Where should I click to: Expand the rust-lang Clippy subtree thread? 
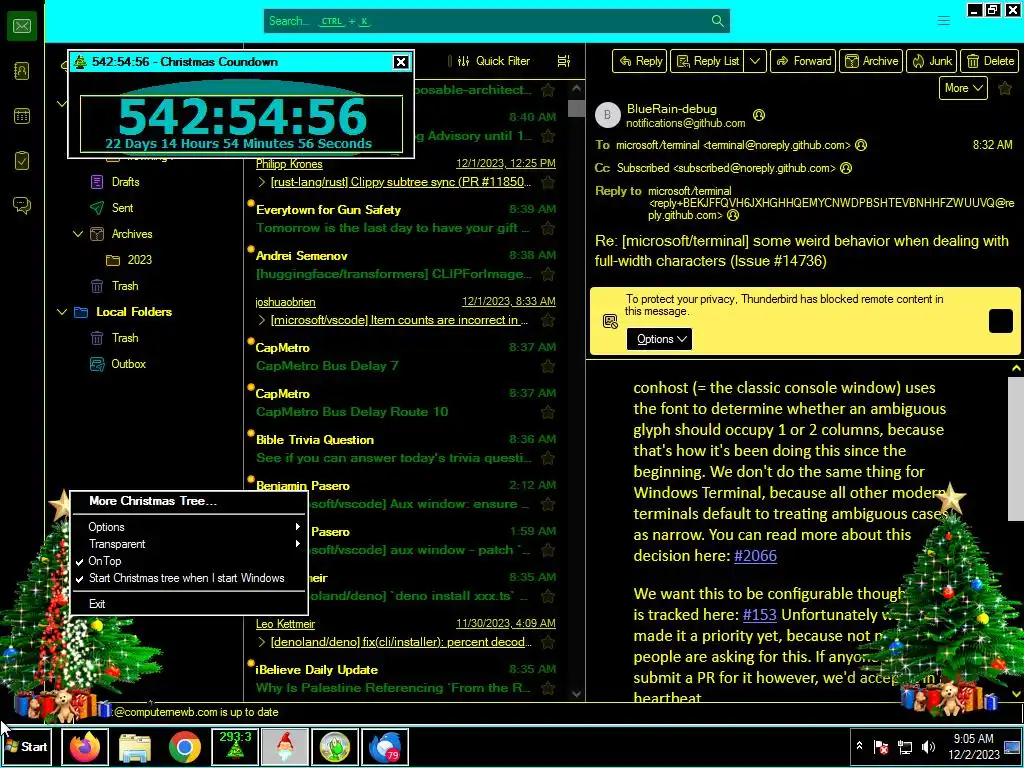point(261,182)
